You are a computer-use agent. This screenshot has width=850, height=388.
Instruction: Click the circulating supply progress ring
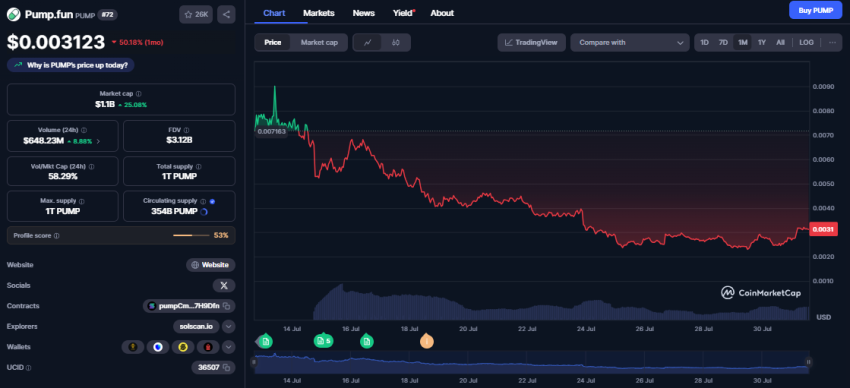(x=204, y=212)
